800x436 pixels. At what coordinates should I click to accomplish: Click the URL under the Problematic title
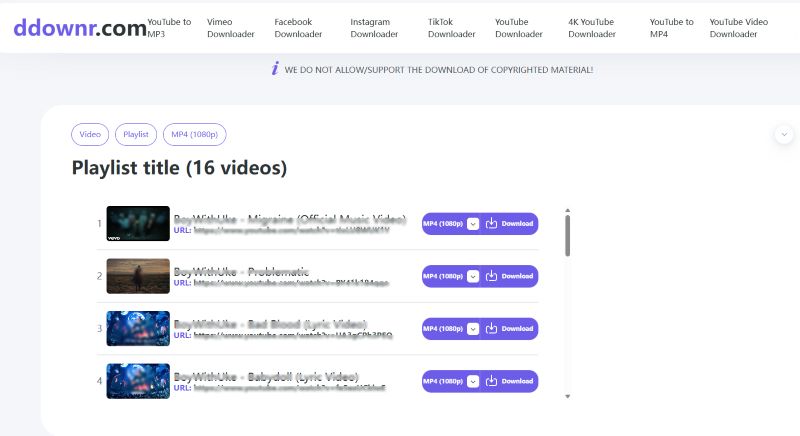pos(291,283)
